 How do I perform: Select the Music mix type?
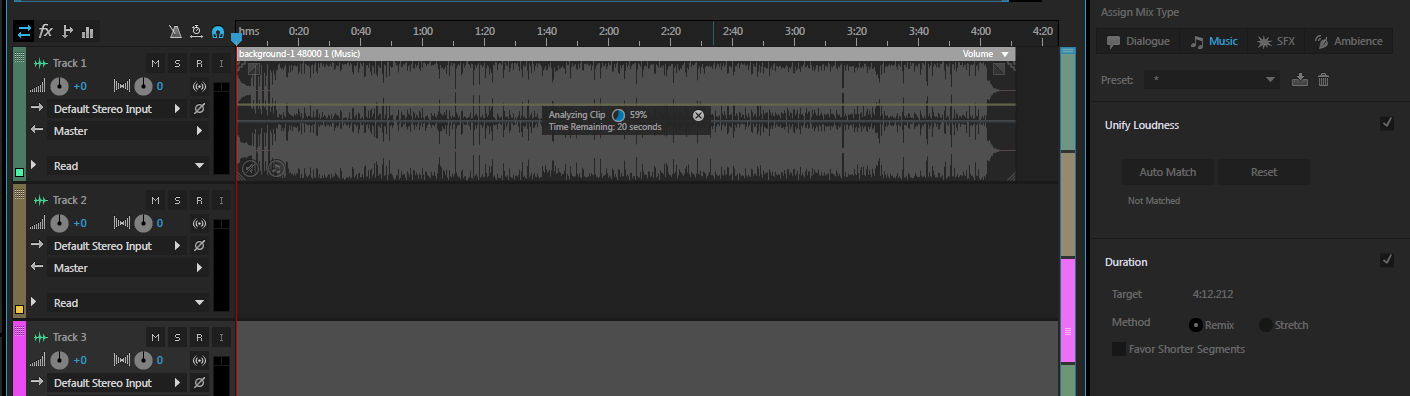1213,41
